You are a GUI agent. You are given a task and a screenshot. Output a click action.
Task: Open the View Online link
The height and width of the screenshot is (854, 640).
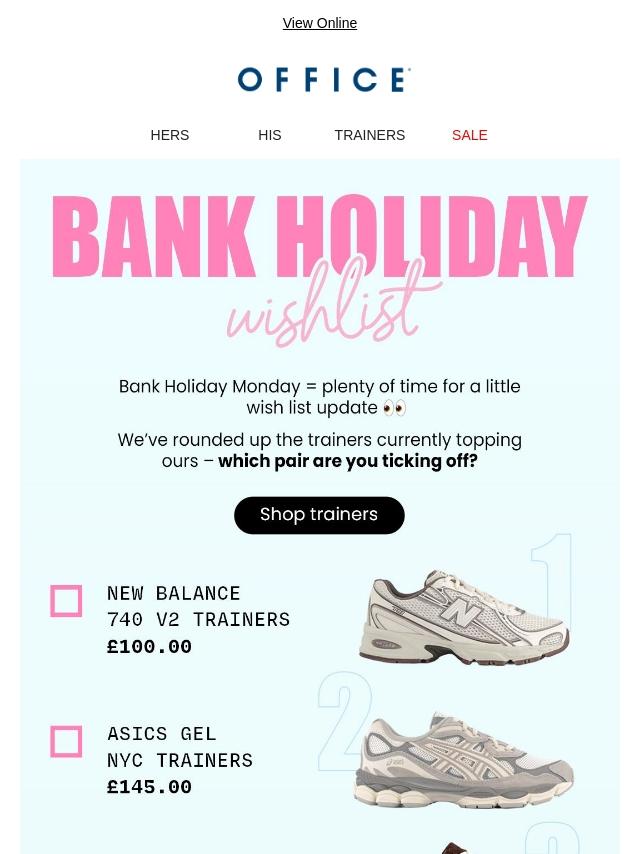[x=320, y=23]
